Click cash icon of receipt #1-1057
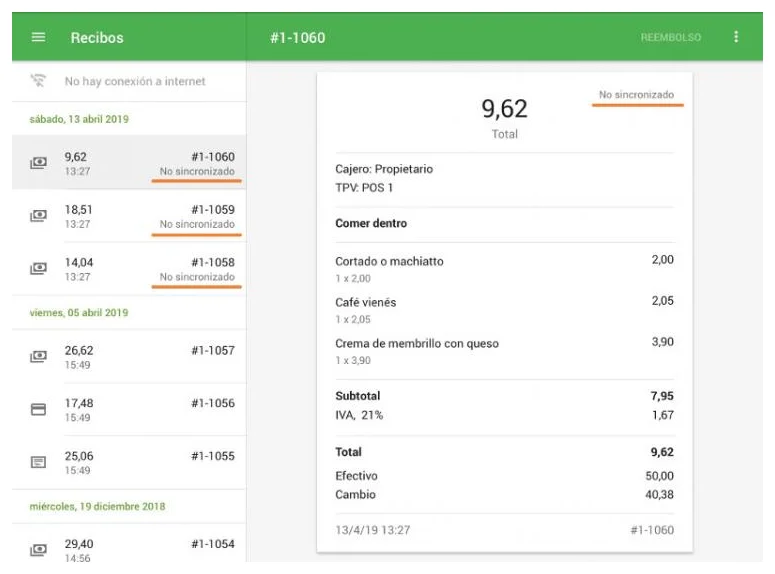Image resolution: width=775 pixels, height=574 pixels. point(39,356)
